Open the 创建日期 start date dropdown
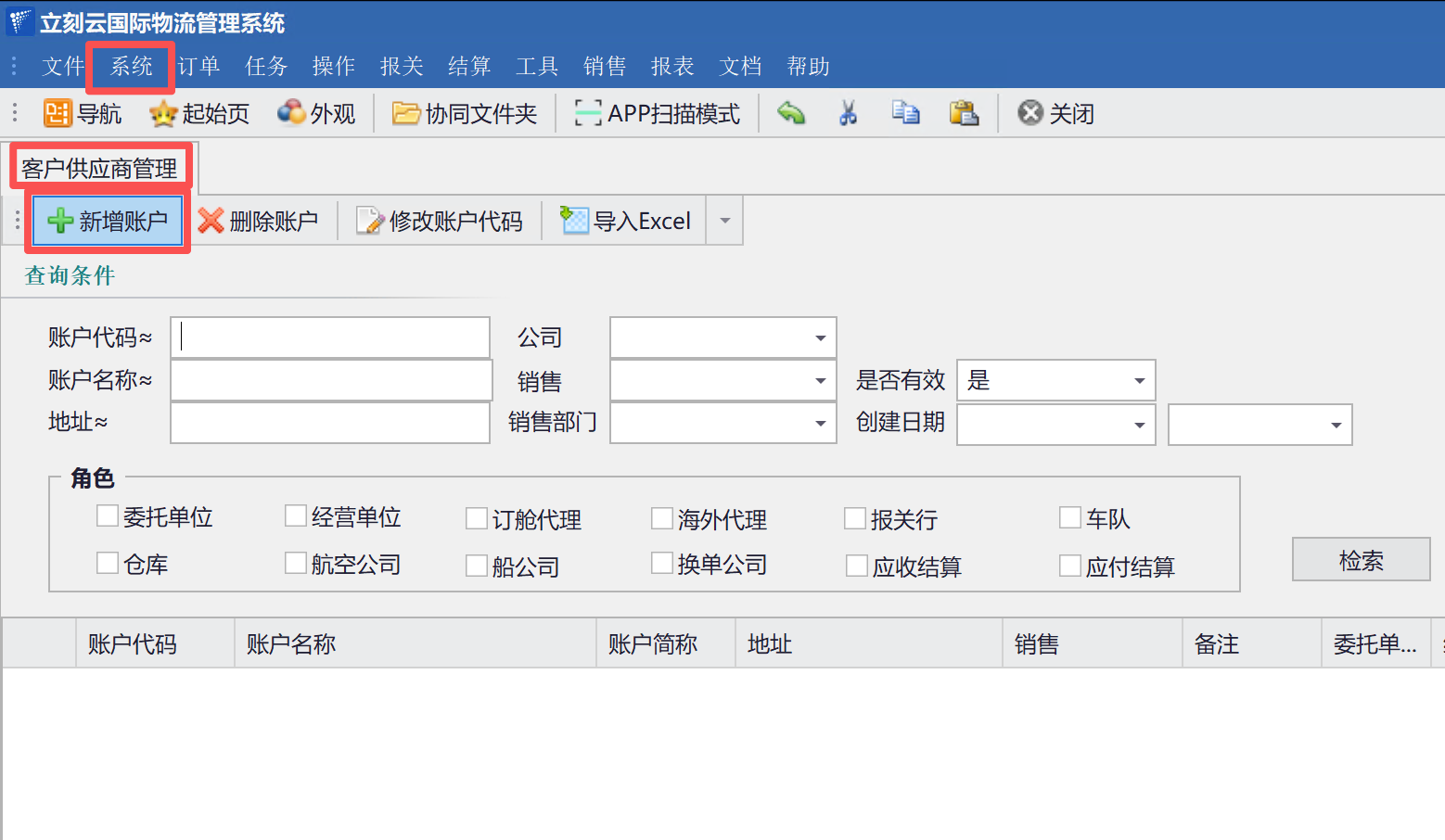The height and width of the screenshot is (840, 1445). pos(1139,425)
